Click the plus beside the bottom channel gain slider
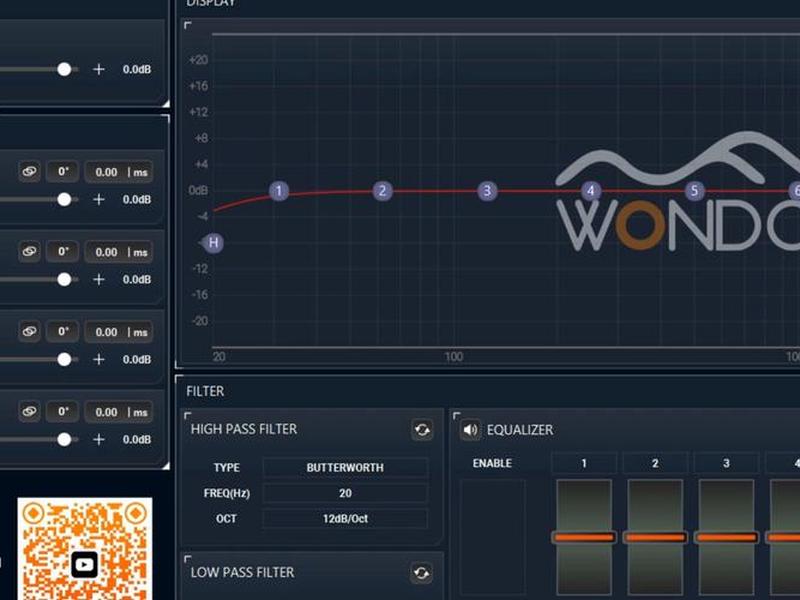This screenshot has height=600, width=800. tap(98, 439)
